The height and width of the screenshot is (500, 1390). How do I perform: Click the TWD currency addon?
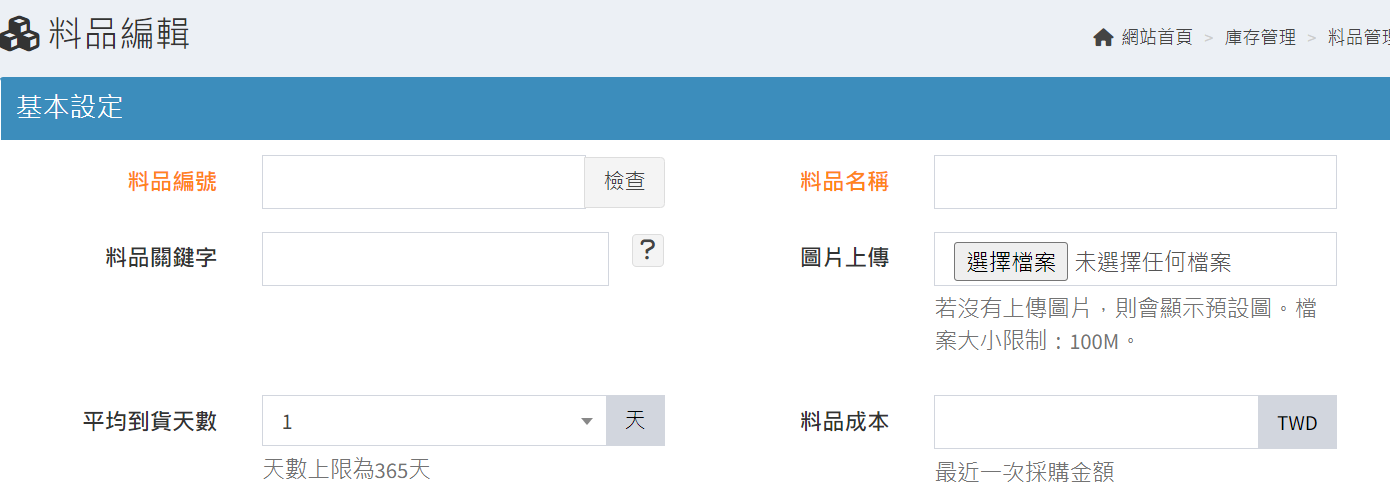coord(1297,422)
